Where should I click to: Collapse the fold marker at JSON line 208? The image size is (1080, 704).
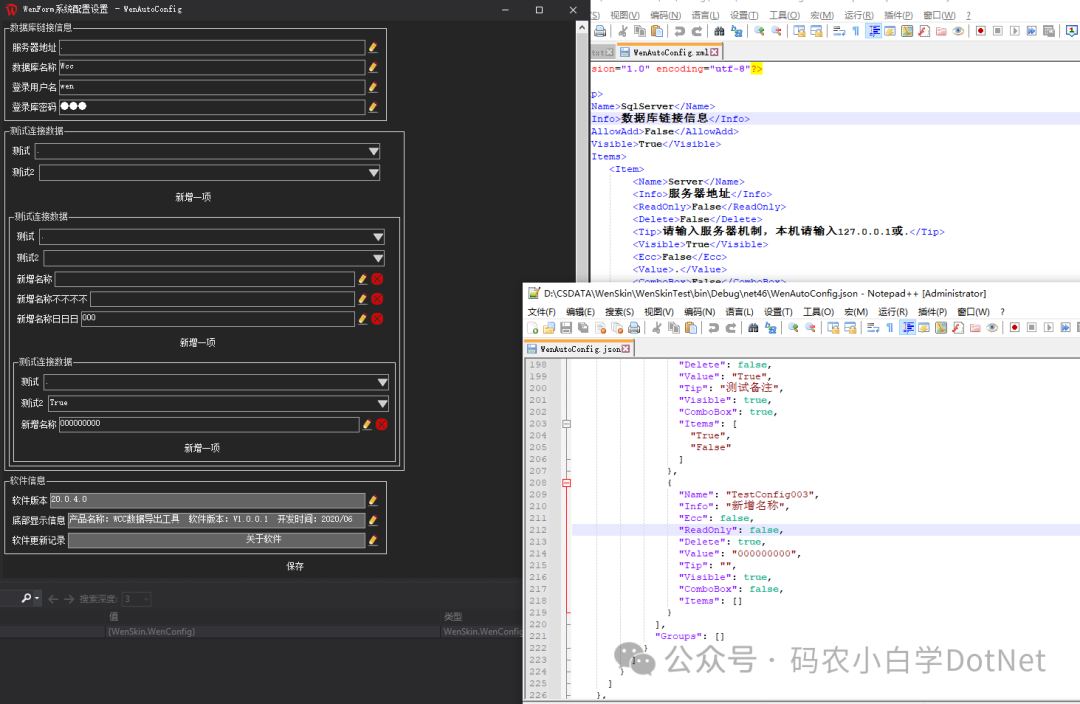click(565, 483)
